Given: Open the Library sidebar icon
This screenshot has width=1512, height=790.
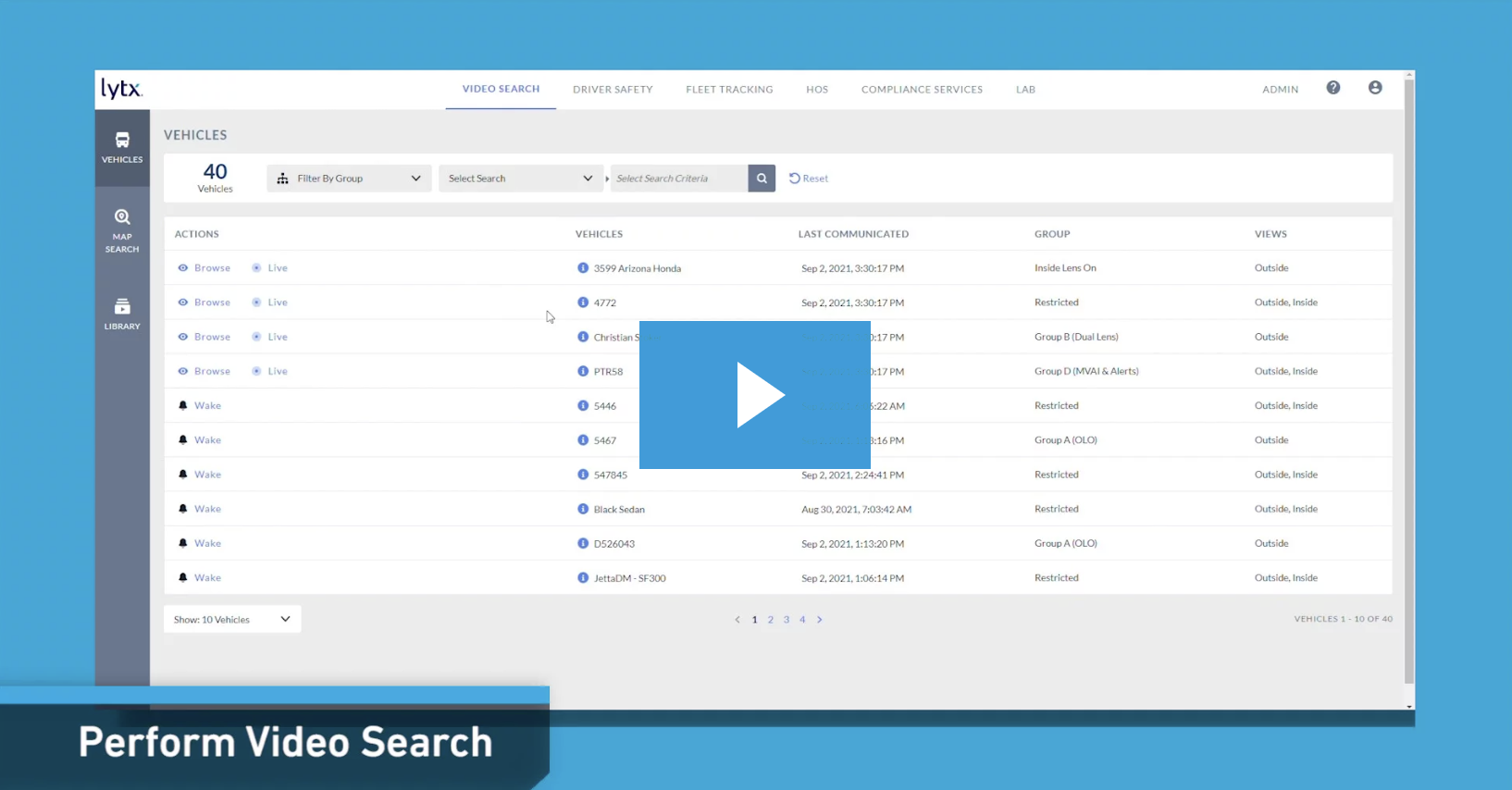Looking at the screenshot, I should 122,314.
